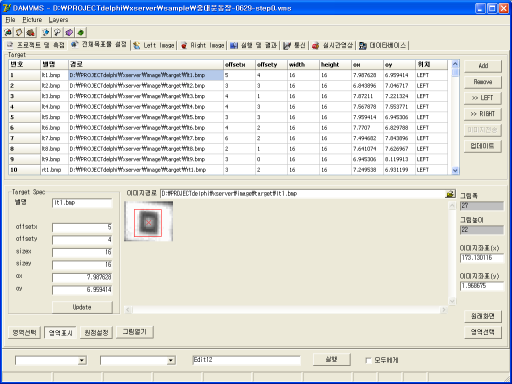
Task: Click the 영역선택 button below 원래화면
Action: pos(483,332)
